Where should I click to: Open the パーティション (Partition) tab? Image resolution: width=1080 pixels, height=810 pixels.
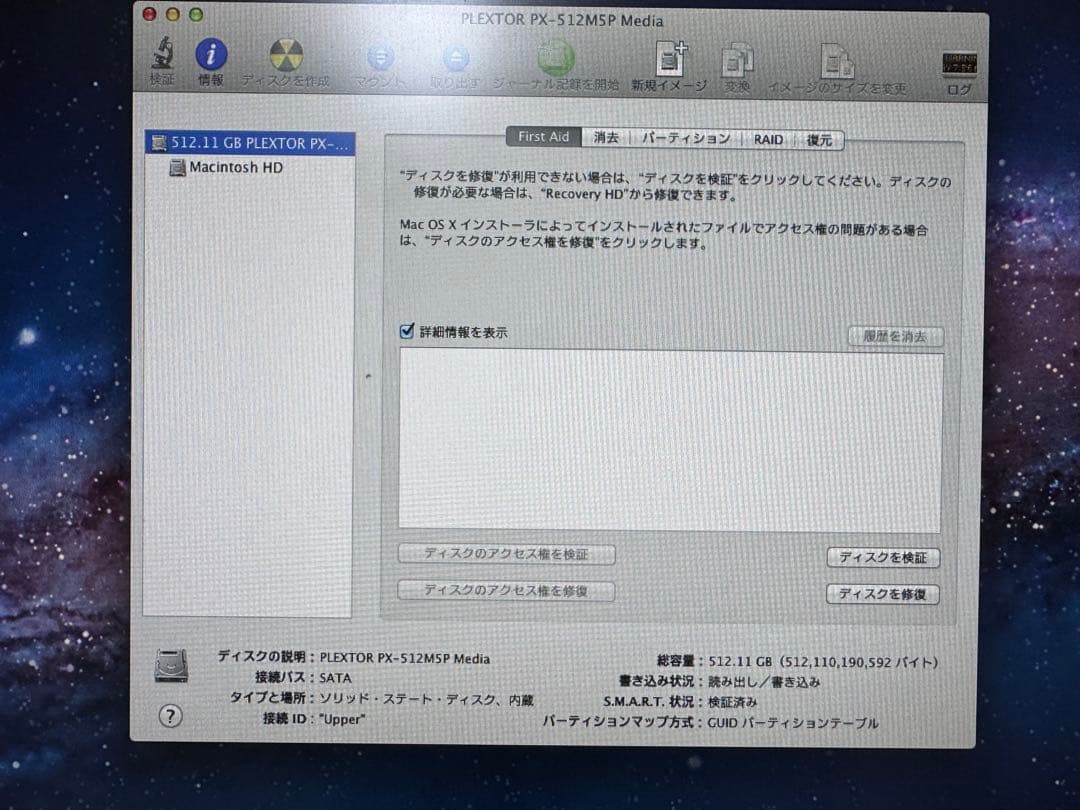click(686, 139)
